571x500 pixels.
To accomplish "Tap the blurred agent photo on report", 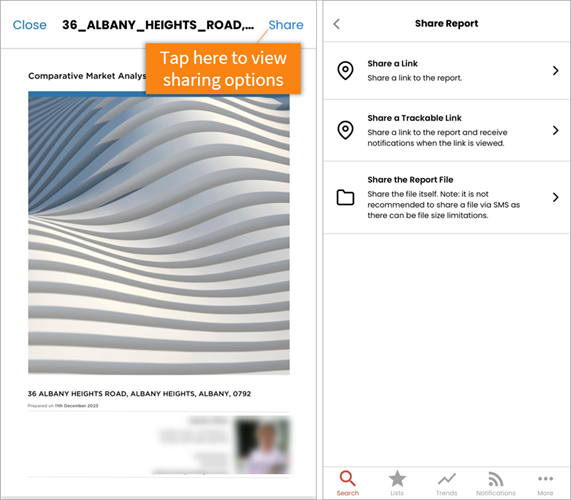I will (x=263, y=445).
